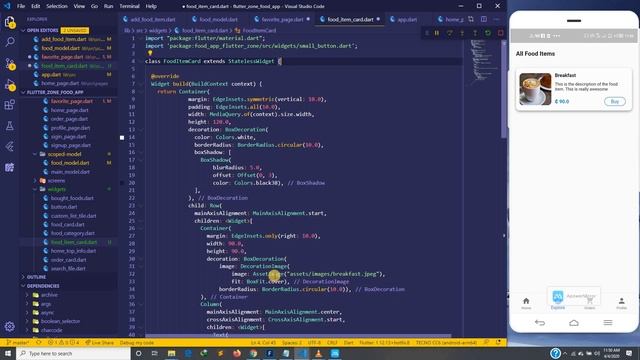Tap the phone's recent apps menu button
Screen dimensions: 640x360
[x=608, y=323]
